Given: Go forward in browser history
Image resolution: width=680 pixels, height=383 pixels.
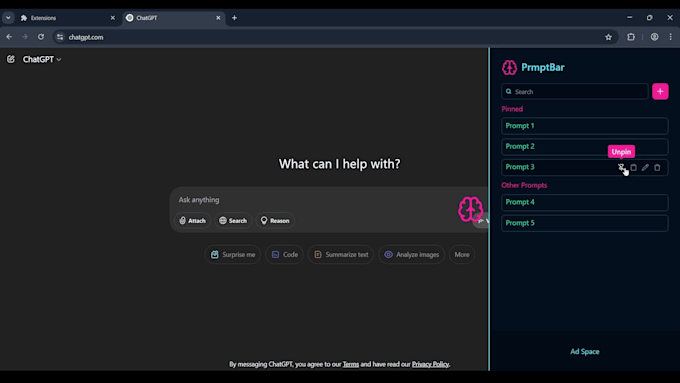Looking at the screenshot, I should click(x=25, y=37).
